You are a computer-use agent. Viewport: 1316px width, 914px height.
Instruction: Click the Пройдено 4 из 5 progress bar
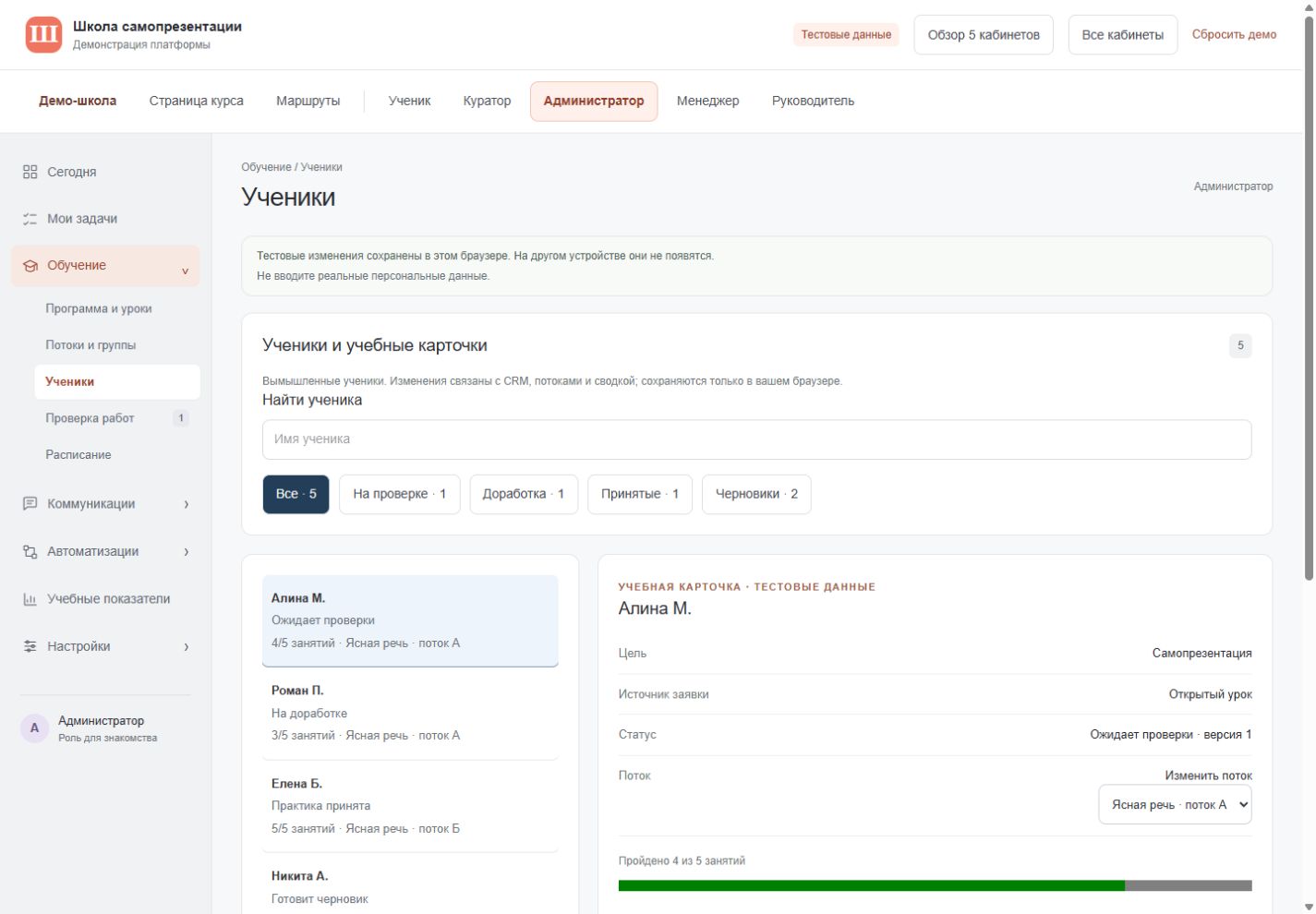(935, 885)
